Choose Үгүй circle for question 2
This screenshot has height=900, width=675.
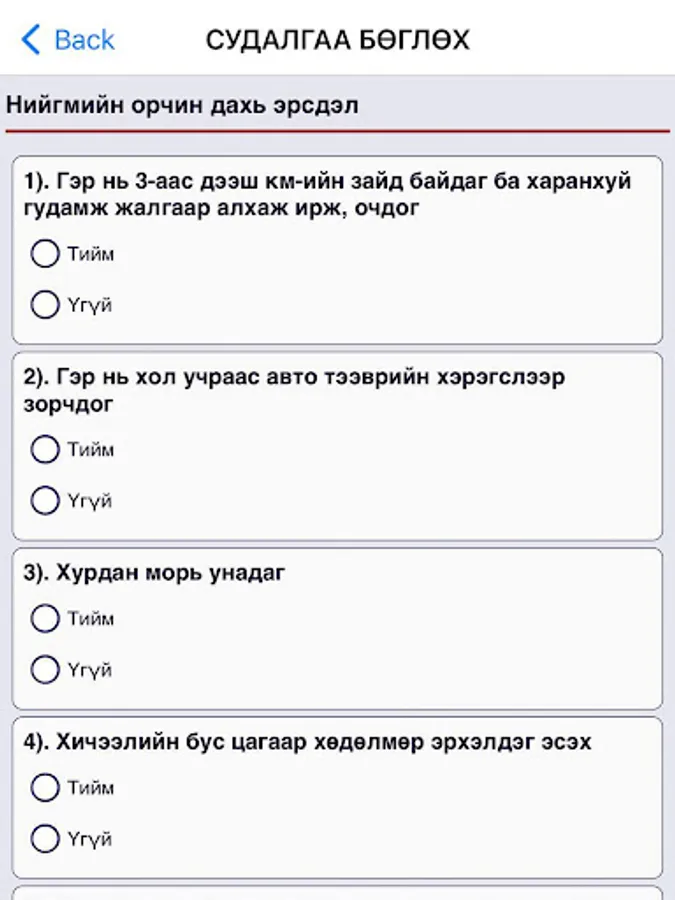(x=45, y=500)
